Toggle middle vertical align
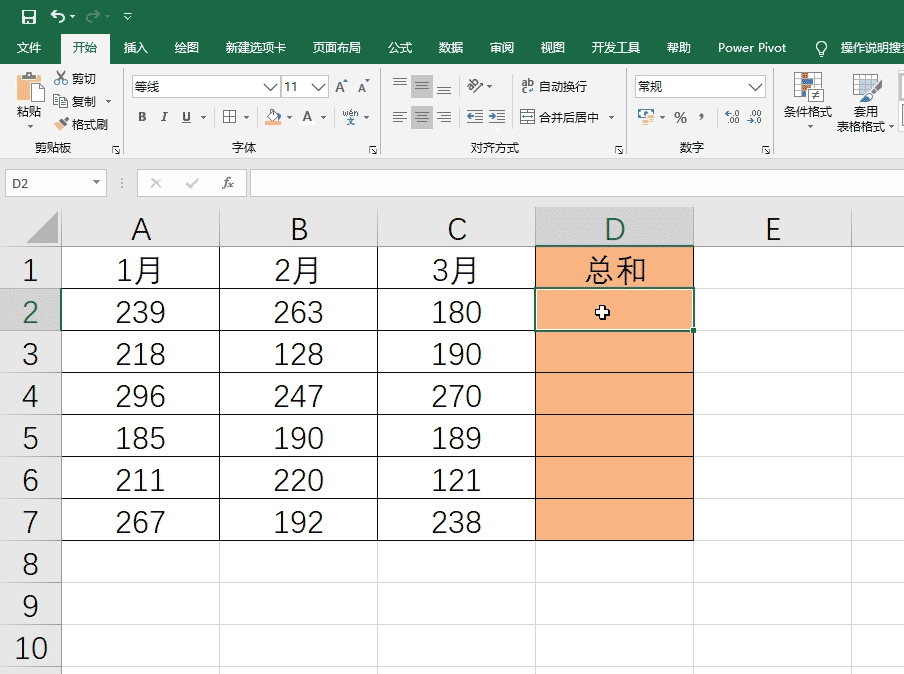Screen dimensions: 904x674 pyautogui.click(x=422, y=87)
